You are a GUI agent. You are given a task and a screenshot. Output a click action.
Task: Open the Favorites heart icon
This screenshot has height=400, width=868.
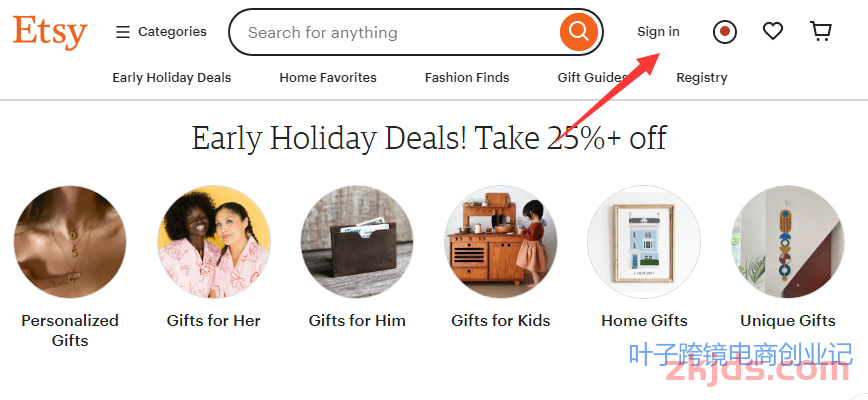[773, 31]
